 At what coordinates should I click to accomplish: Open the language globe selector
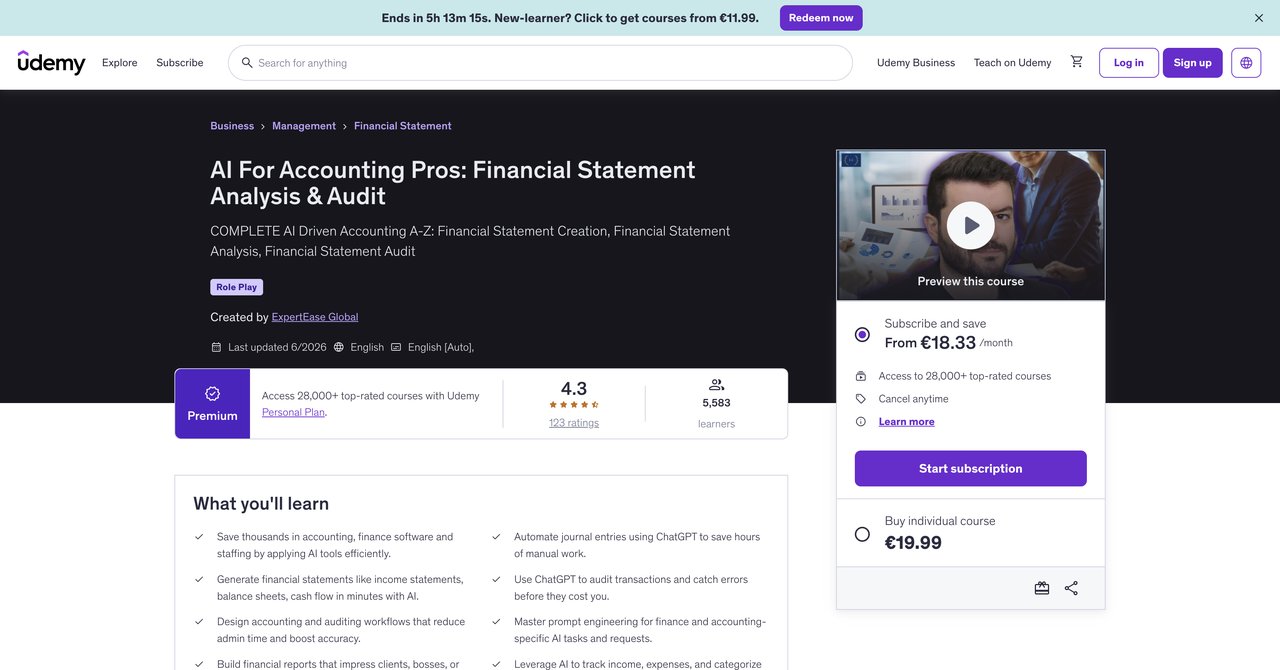pos(1246,62)
